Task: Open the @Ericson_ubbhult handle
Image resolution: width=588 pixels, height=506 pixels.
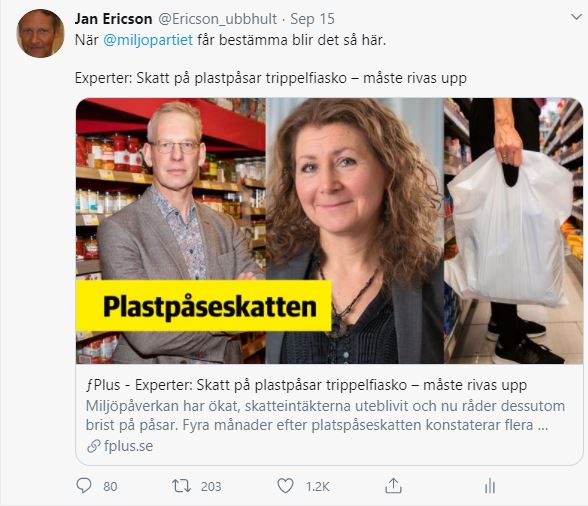Action: tap(218, 19)
